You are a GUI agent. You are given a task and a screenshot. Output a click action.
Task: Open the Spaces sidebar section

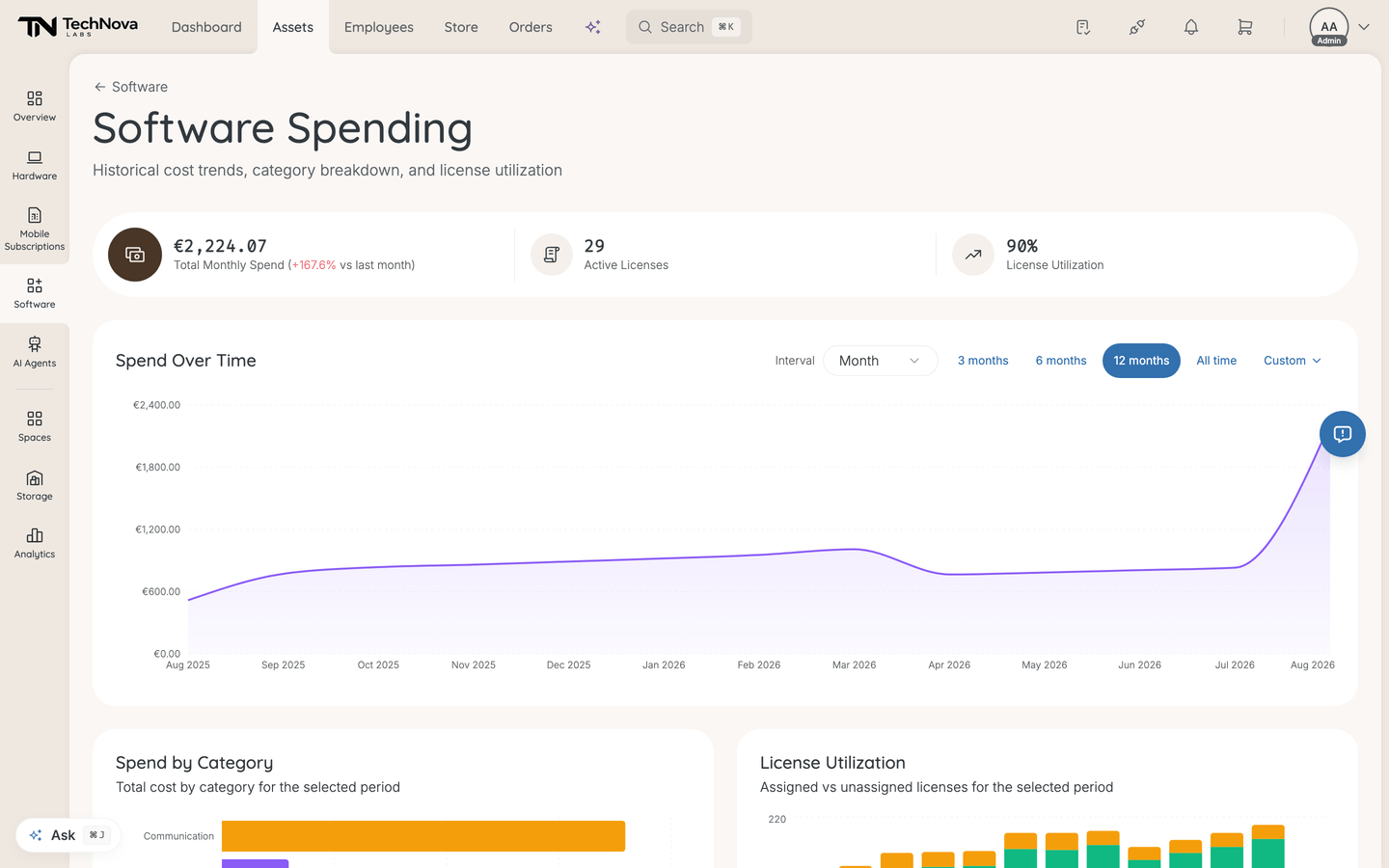click(x=35, y=426)
